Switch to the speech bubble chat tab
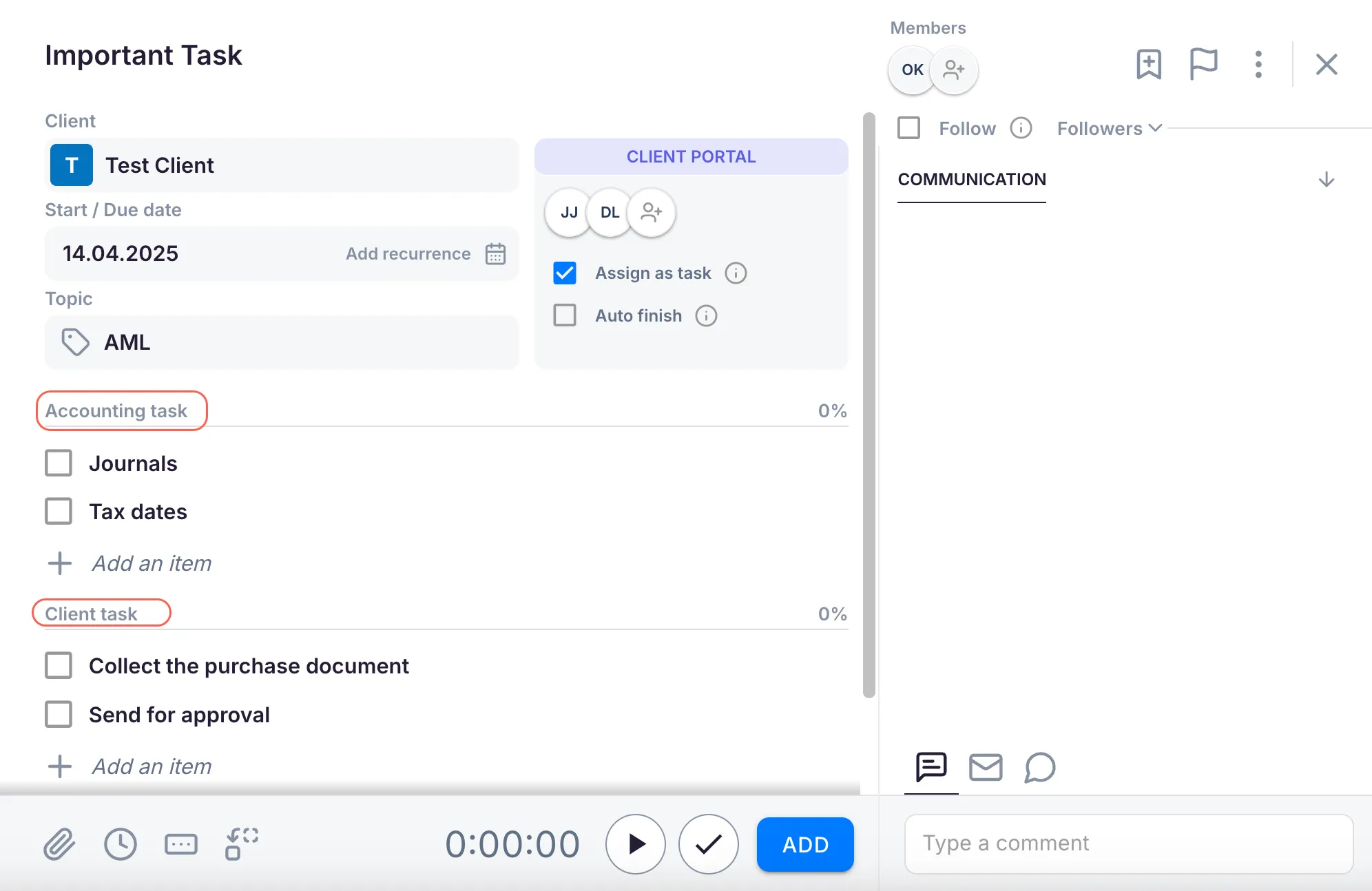 tap(1039, 767)
